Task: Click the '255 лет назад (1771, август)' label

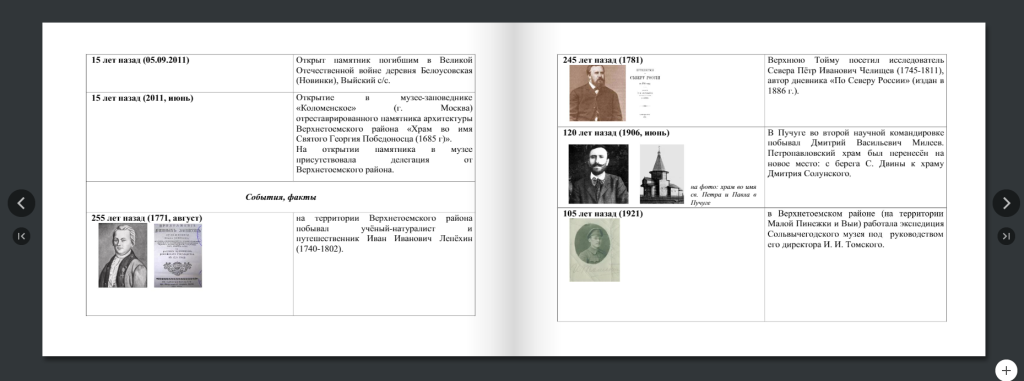Action: click(147, 218)
